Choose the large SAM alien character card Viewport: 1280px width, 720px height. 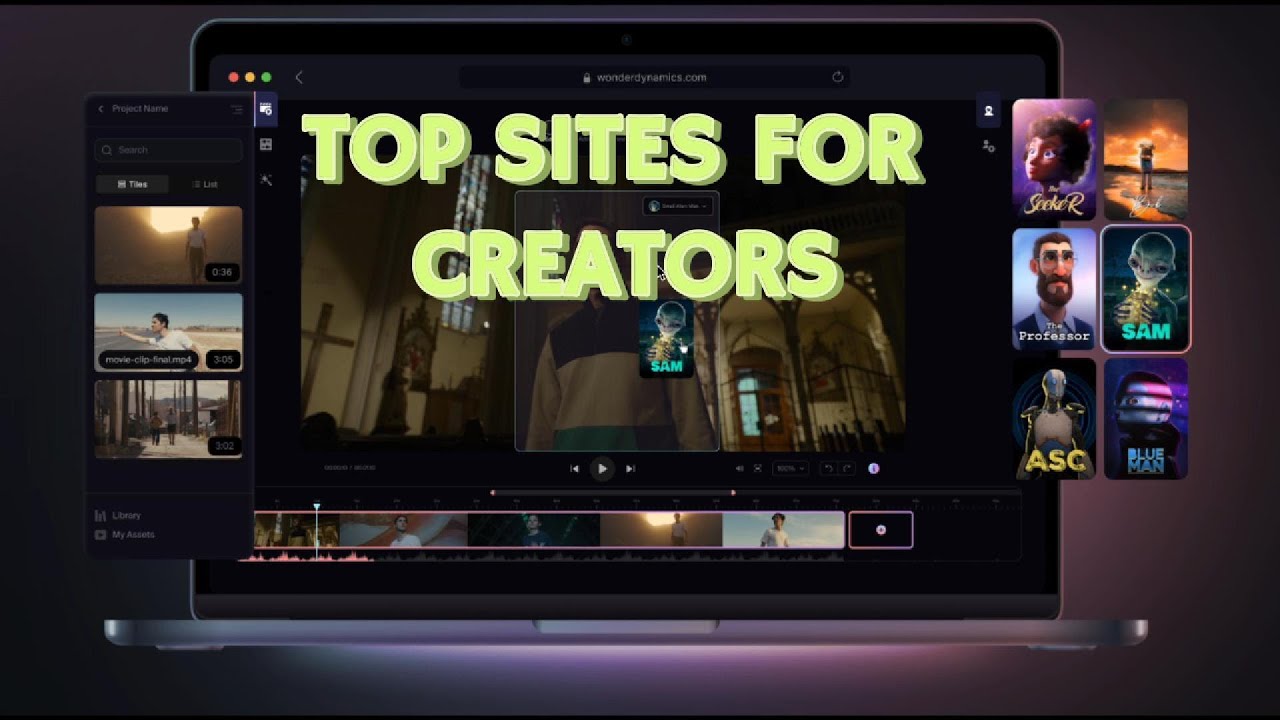pyautogui.click(x=1146, y=288)
